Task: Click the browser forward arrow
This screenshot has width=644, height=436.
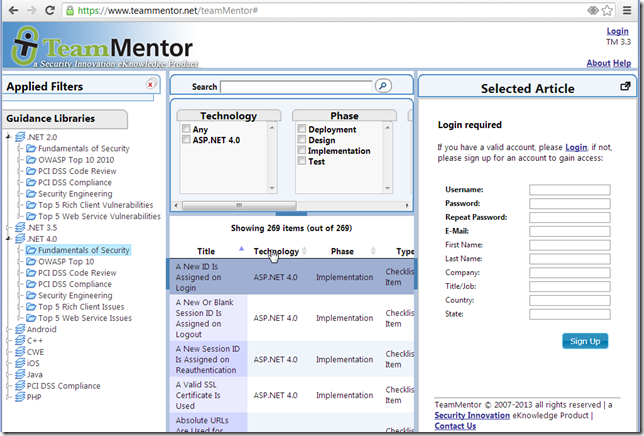Action: pyautogui.click(x=31, y=10)
